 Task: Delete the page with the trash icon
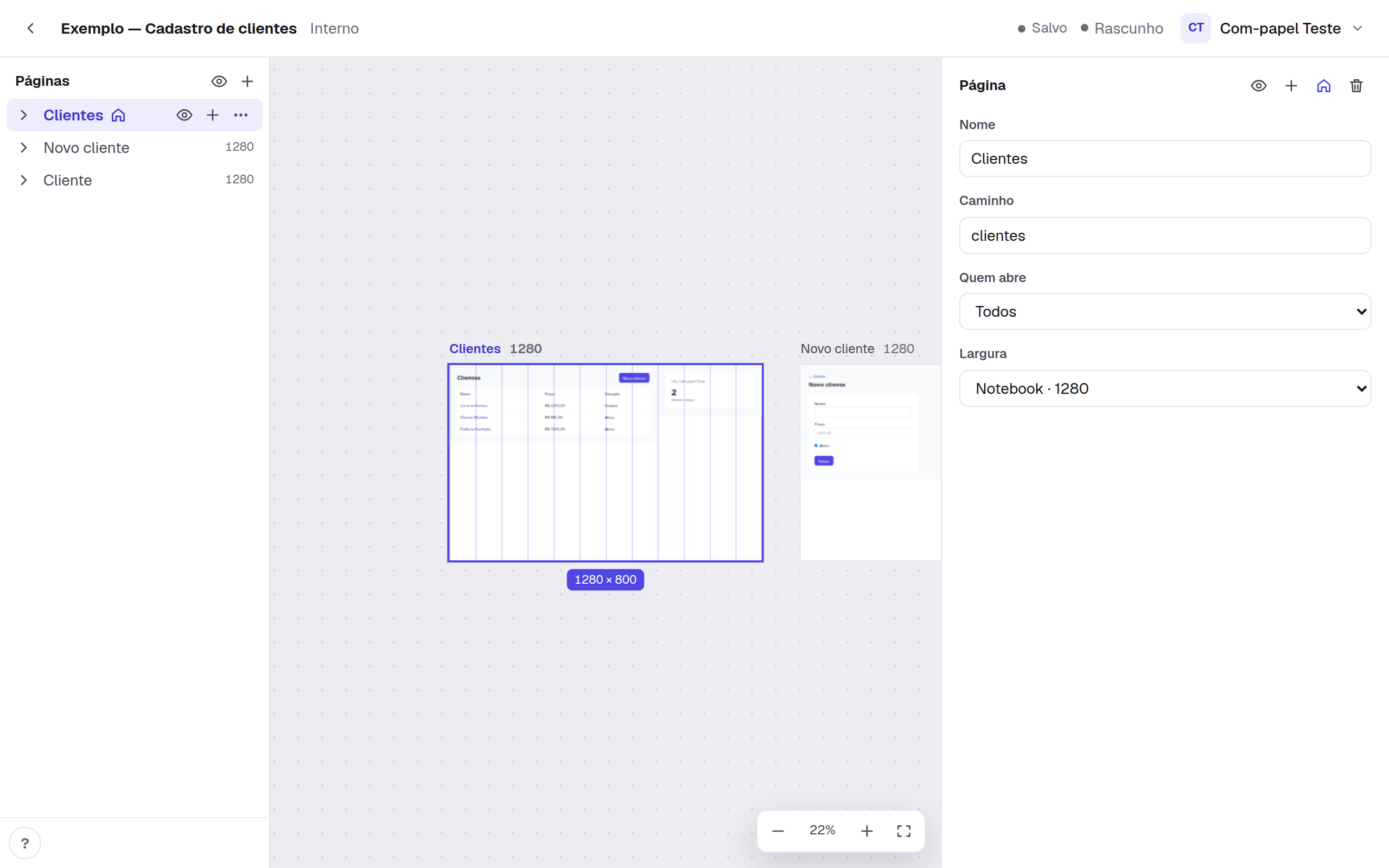tap(1356, 86)
